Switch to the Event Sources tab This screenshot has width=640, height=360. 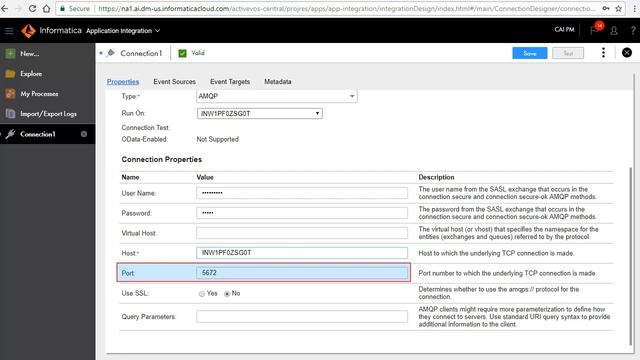tap(174, 82)
